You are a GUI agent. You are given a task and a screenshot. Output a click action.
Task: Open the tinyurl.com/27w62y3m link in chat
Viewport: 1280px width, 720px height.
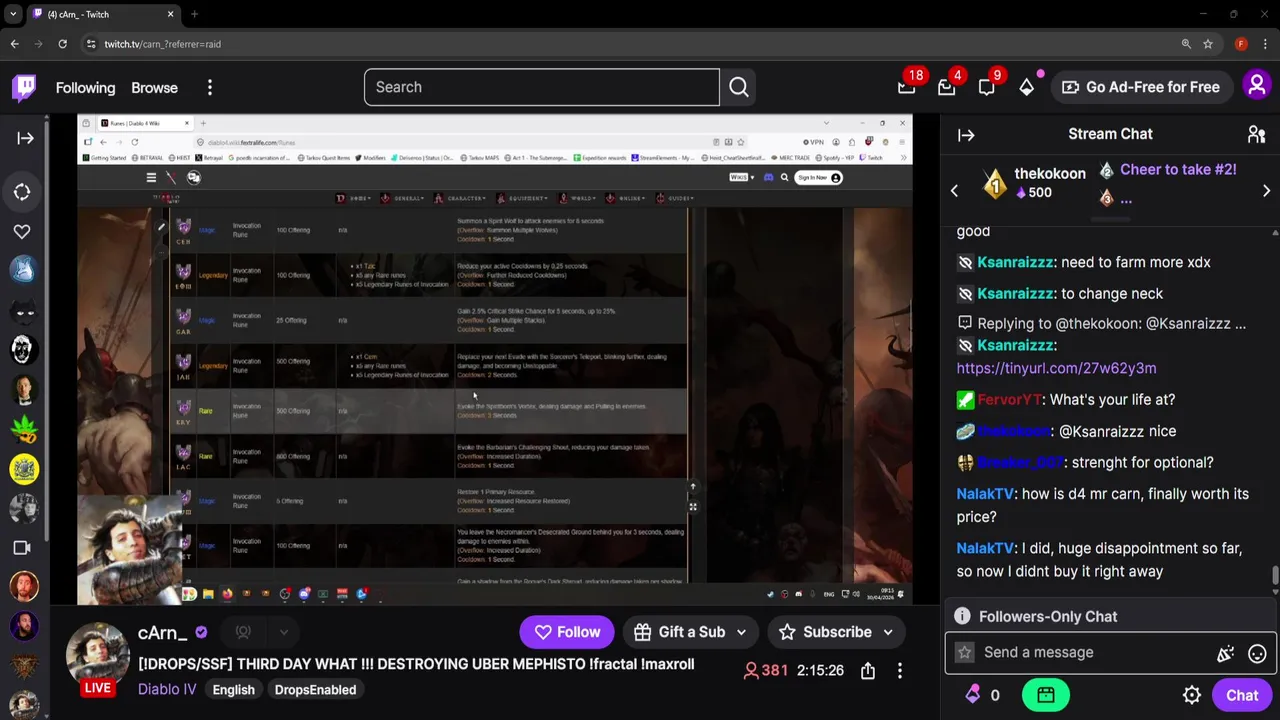[1056, 368]
